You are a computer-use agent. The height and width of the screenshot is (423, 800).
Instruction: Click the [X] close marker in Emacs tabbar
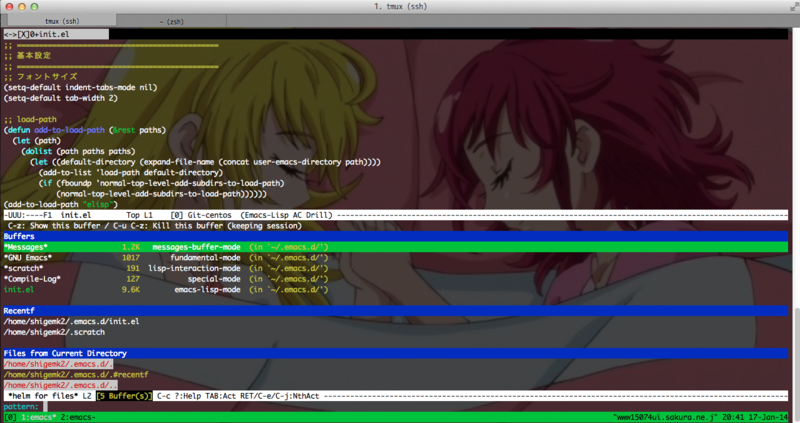click(x=23, y=34)
